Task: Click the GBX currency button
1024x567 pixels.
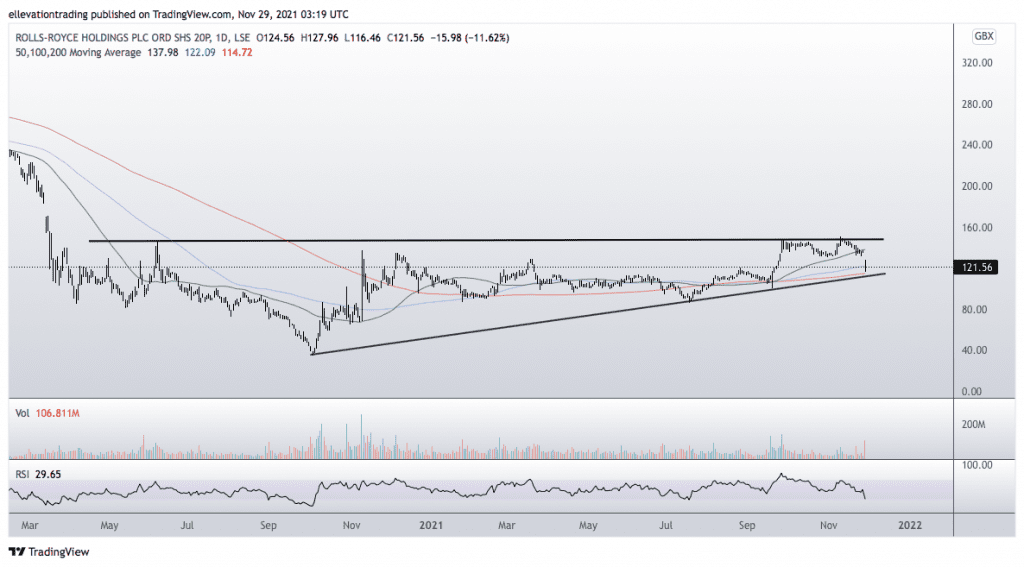Action: (984, 37)
